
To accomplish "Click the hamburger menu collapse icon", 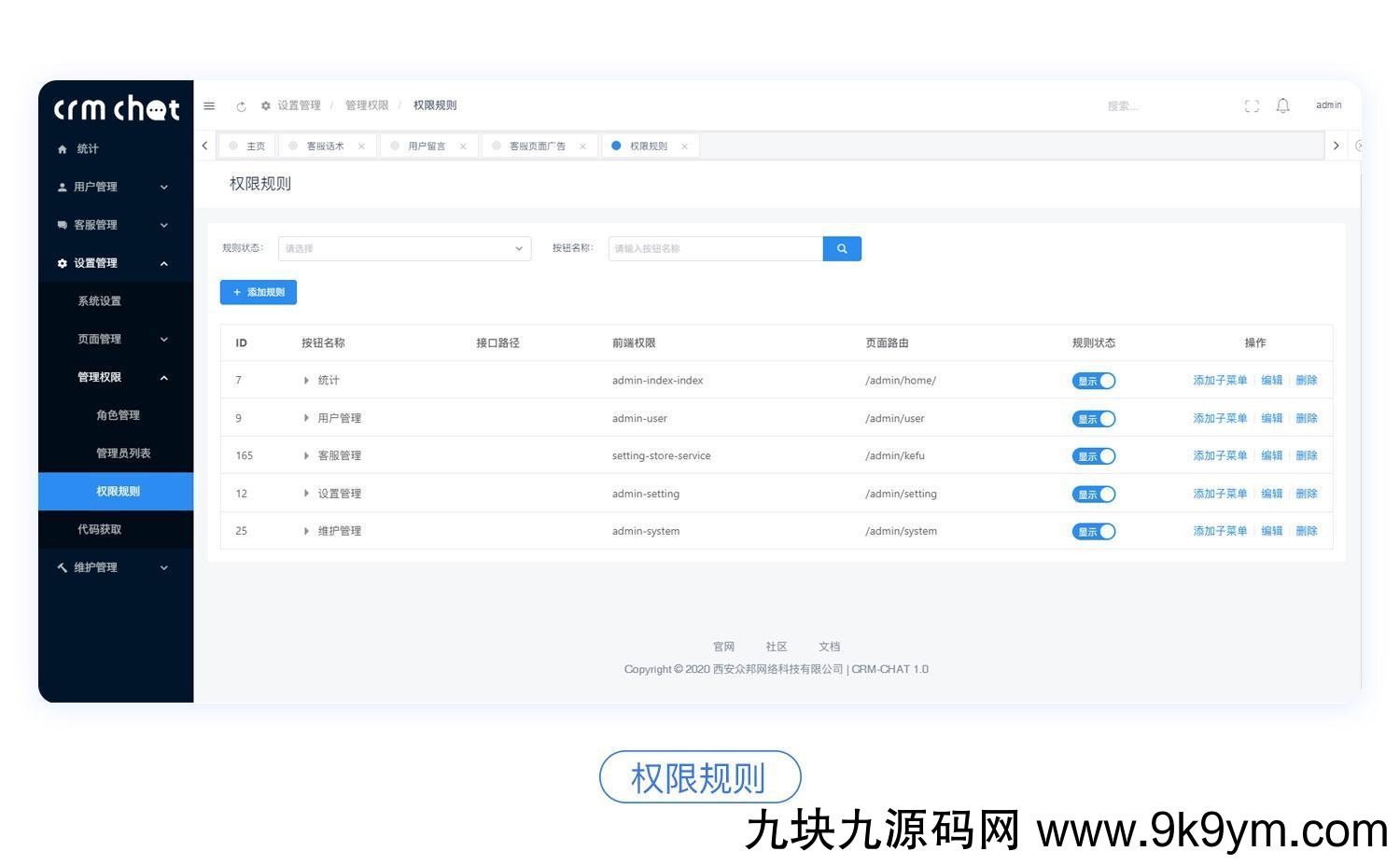I will (x=209, y=106).
